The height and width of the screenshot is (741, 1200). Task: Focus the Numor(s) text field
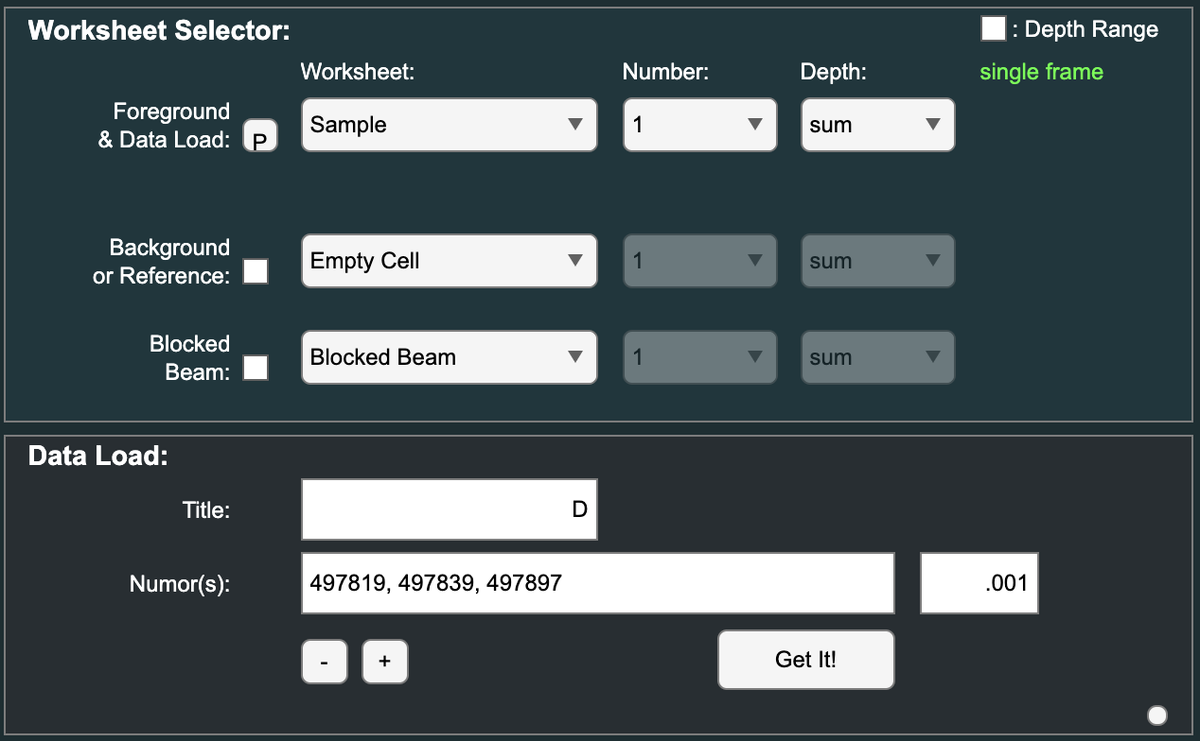click(x=597, y=583)
